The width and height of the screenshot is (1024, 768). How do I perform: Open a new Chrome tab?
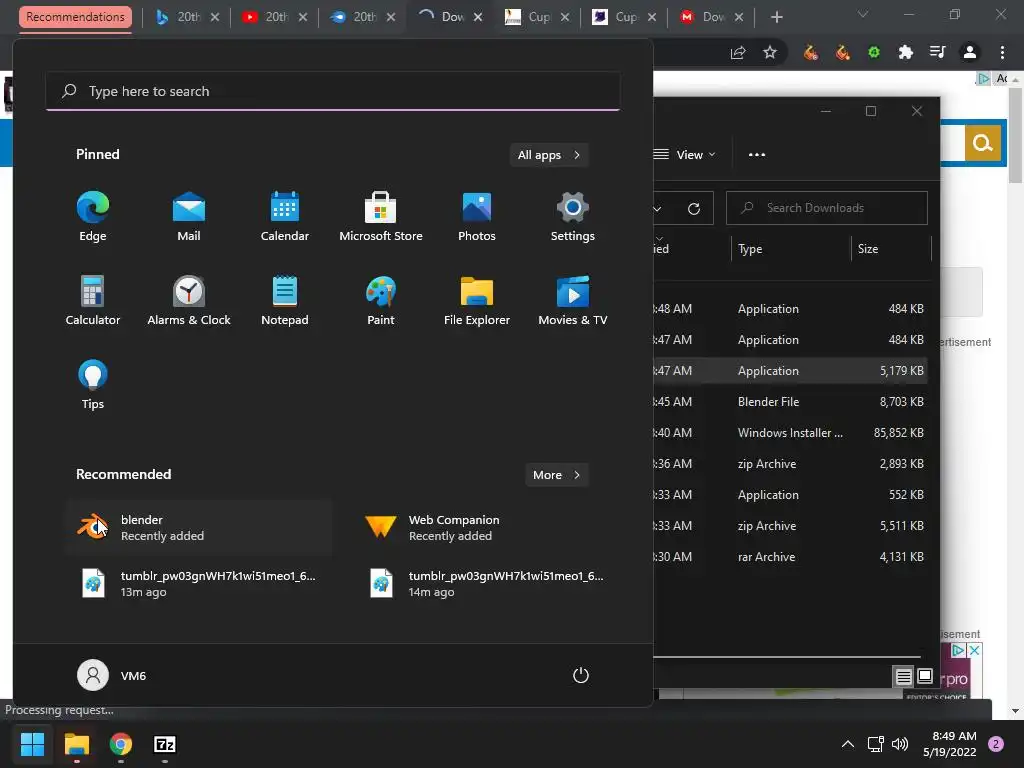coord(776,17)
